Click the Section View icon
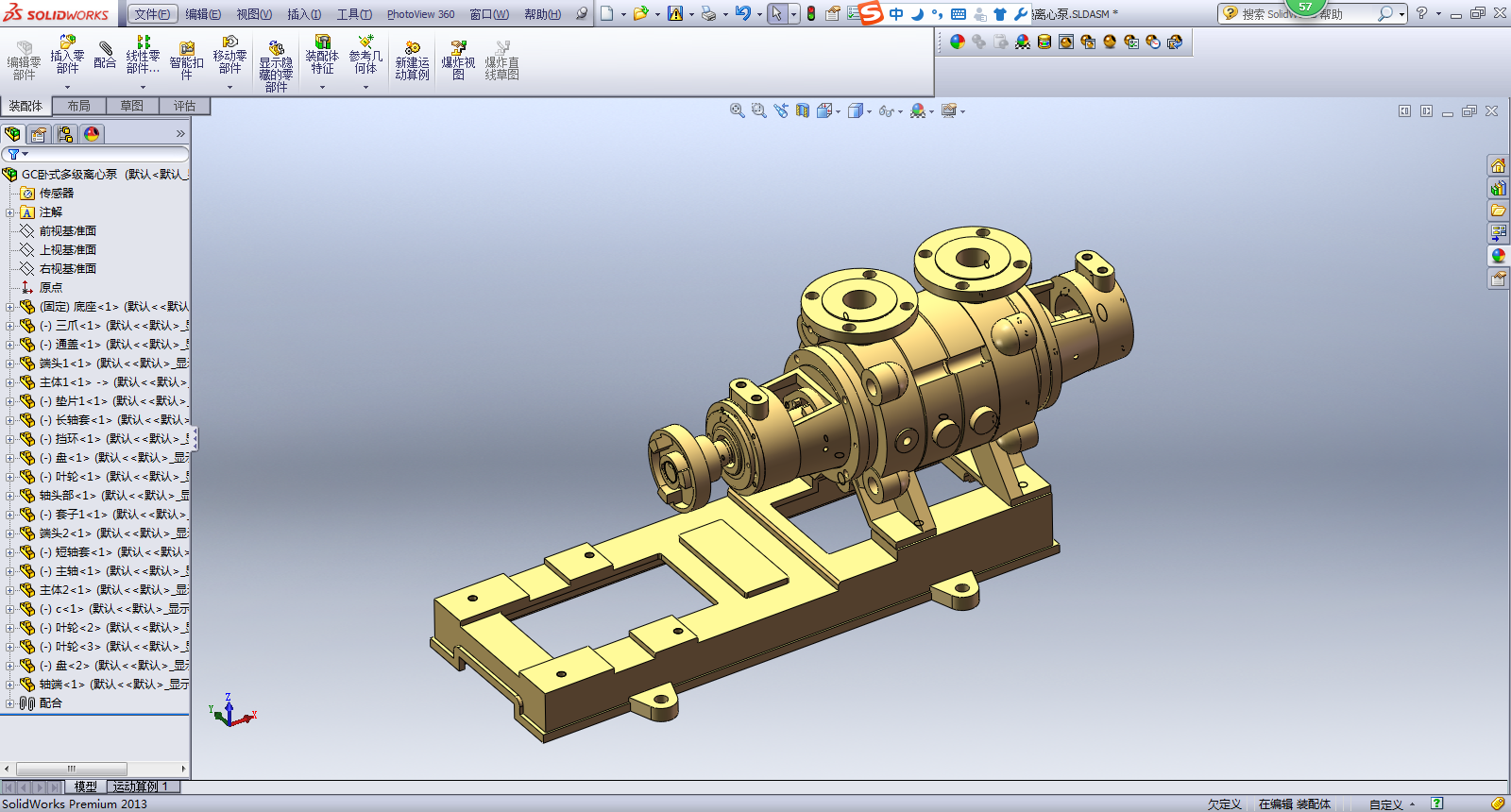This screenshot has width=1511, height=812. click(x=802, y=111)
